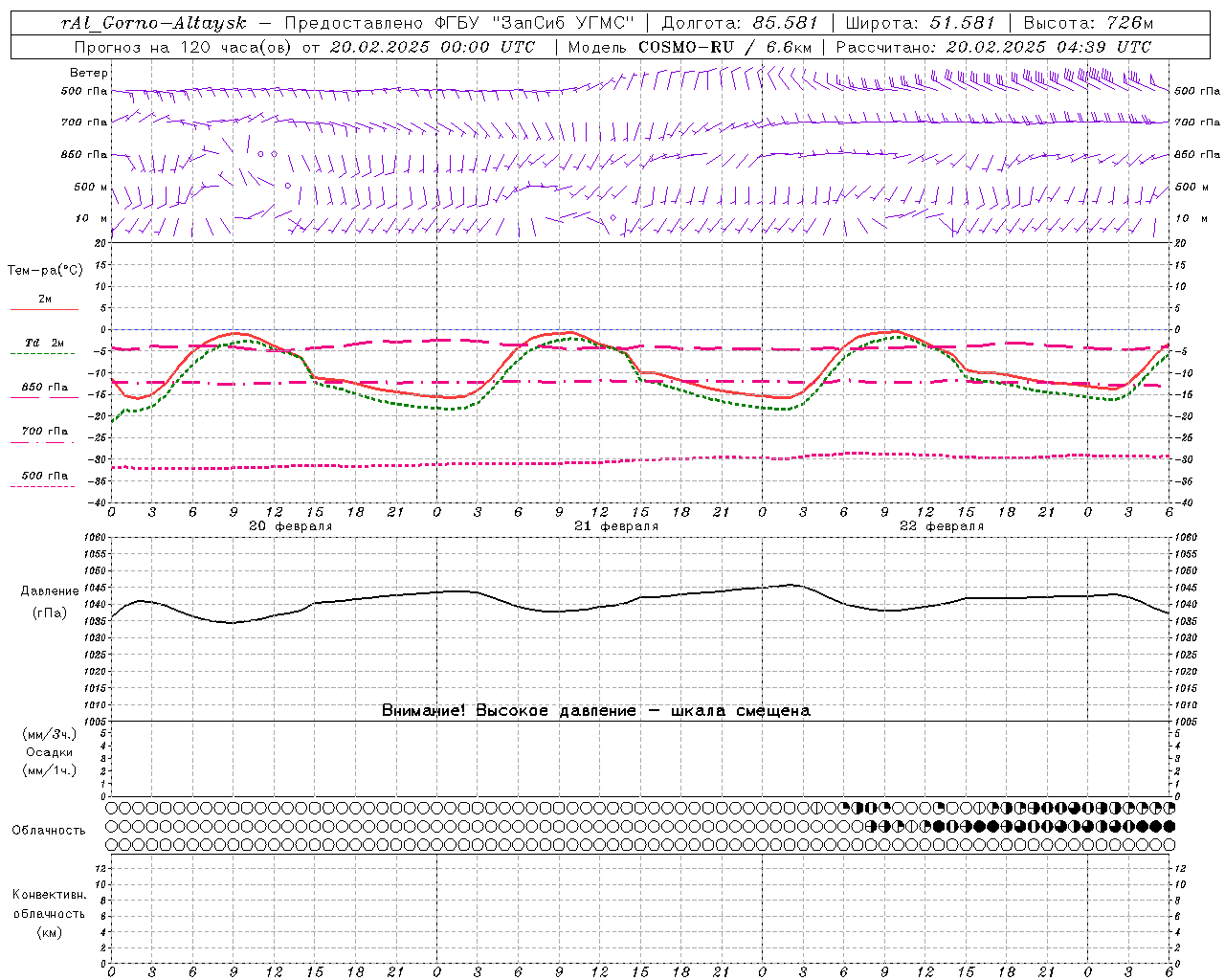Click the (мм/1ч.) precipitation unit label

click(x=50, y=770)
